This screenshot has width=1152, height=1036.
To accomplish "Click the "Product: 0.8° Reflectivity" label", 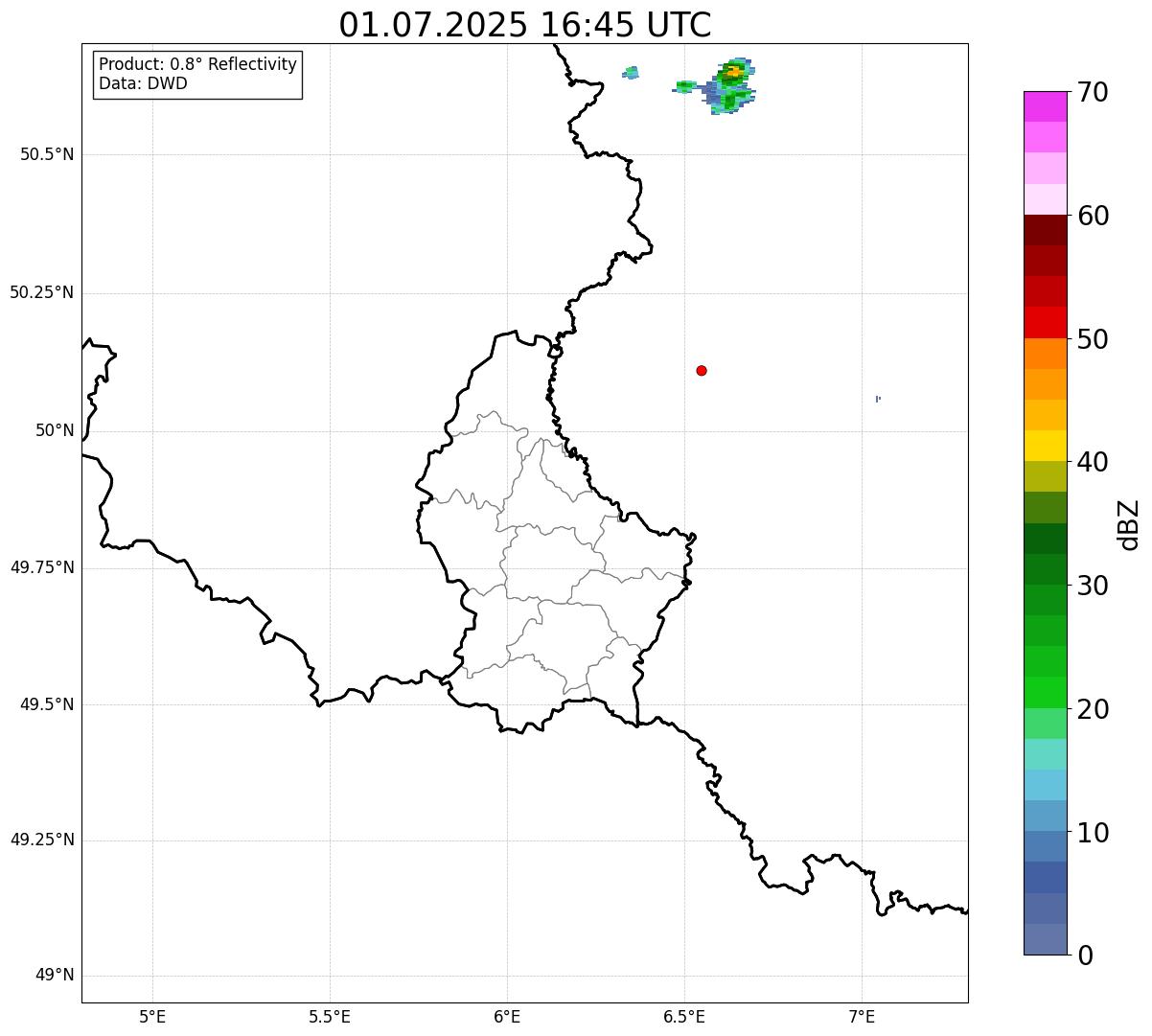I will (198, 64).
